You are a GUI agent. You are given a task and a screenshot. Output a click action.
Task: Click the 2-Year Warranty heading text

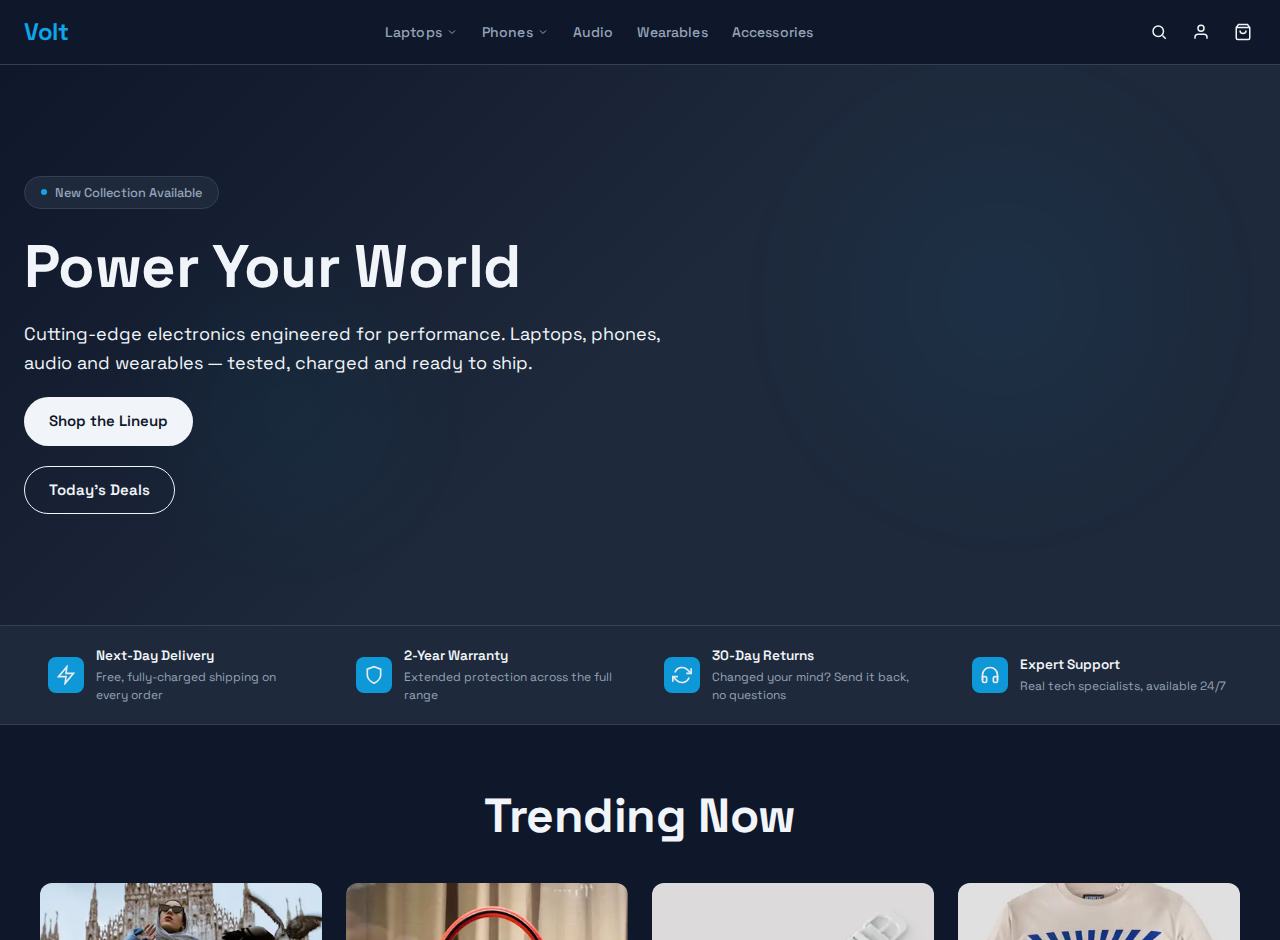[x=456, y=656]
